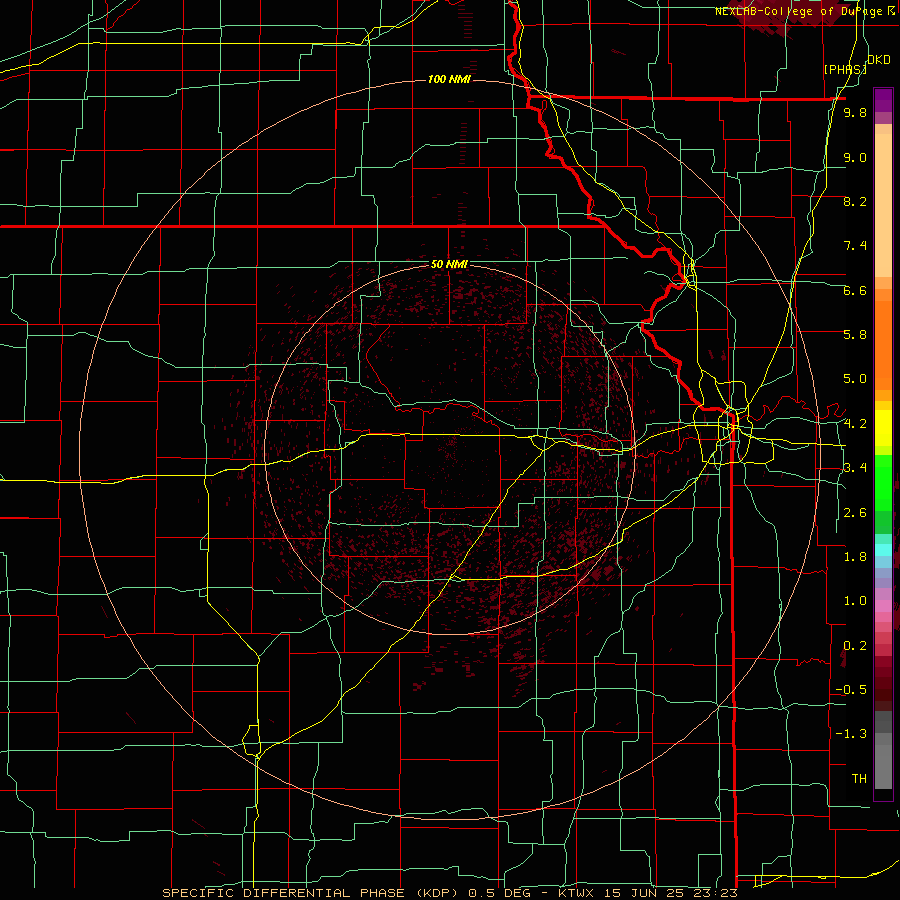Select the -0.5 scale value
Screen dimensions: 900x900
coord(851,690)
